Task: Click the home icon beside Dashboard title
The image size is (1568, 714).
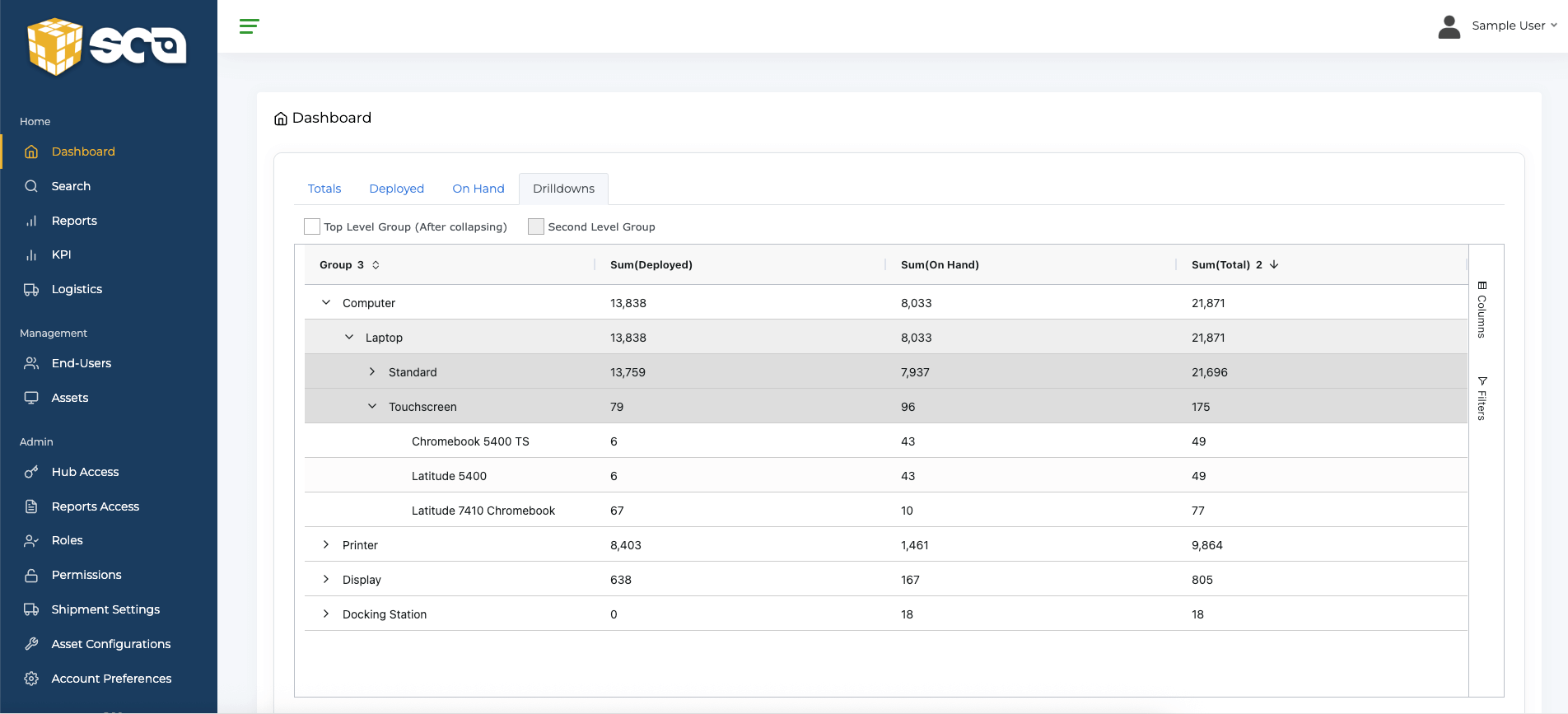Action: click(281, 119)
